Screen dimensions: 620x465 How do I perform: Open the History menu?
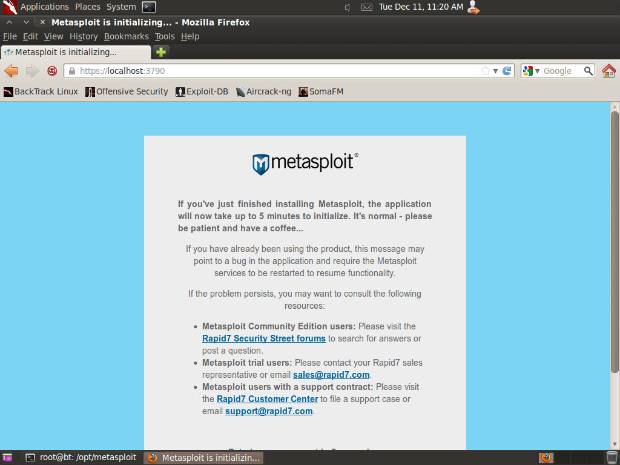tap(84, 36)
